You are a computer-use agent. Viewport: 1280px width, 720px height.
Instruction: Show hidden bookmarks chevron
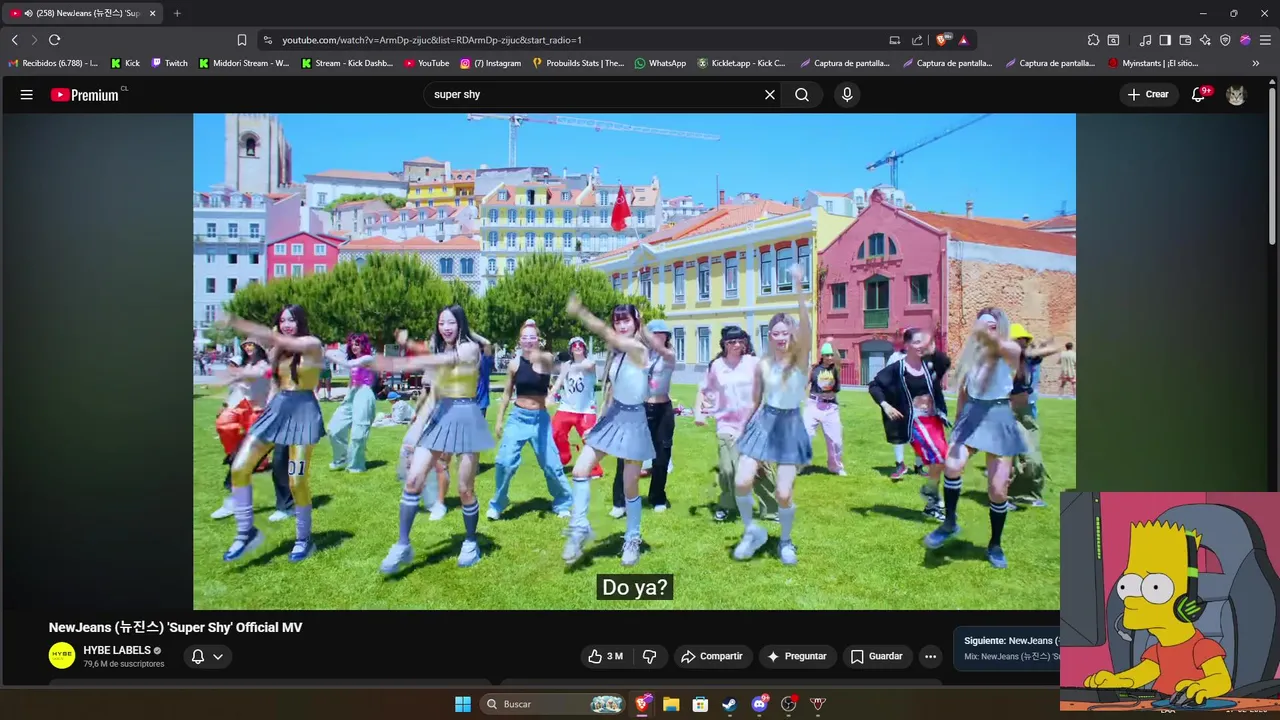click(x=1255, y=63)
